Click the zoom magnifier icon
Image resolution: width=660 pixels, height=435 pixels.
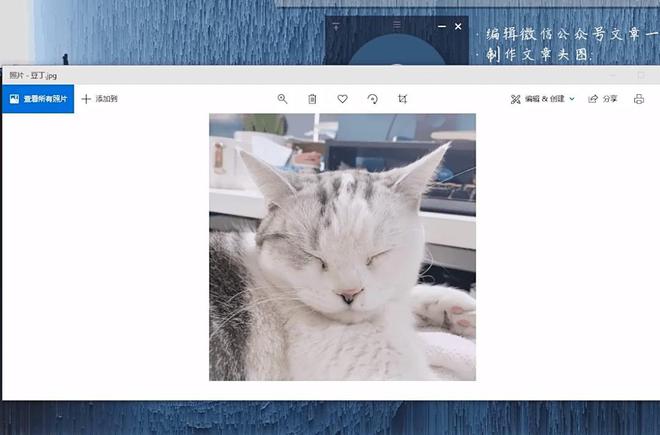[282, 99]
